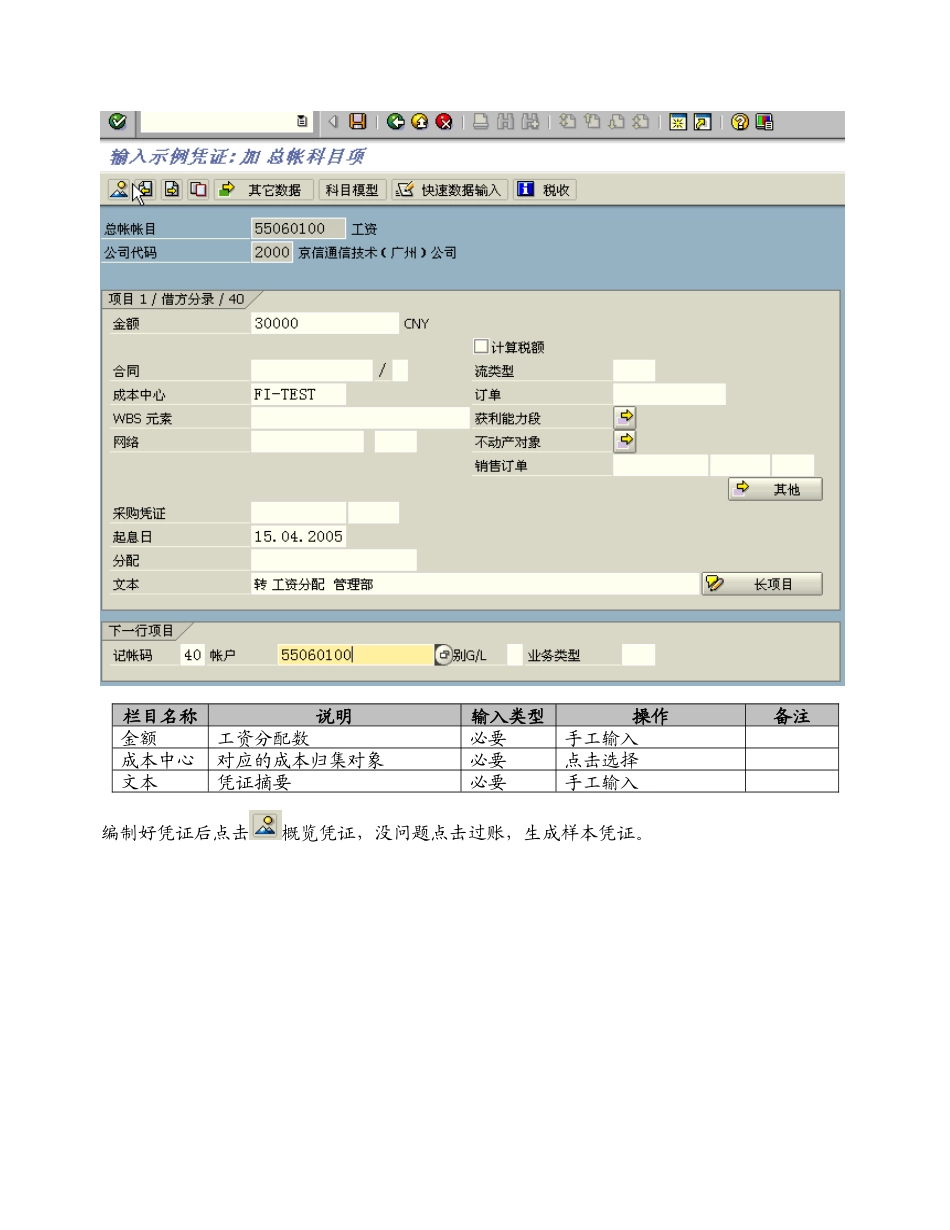Image resolution: width=950 pixels, height=1230 pixels.
Task: Click the 公司代码 field showing 2000
Action: click(272, 253)
